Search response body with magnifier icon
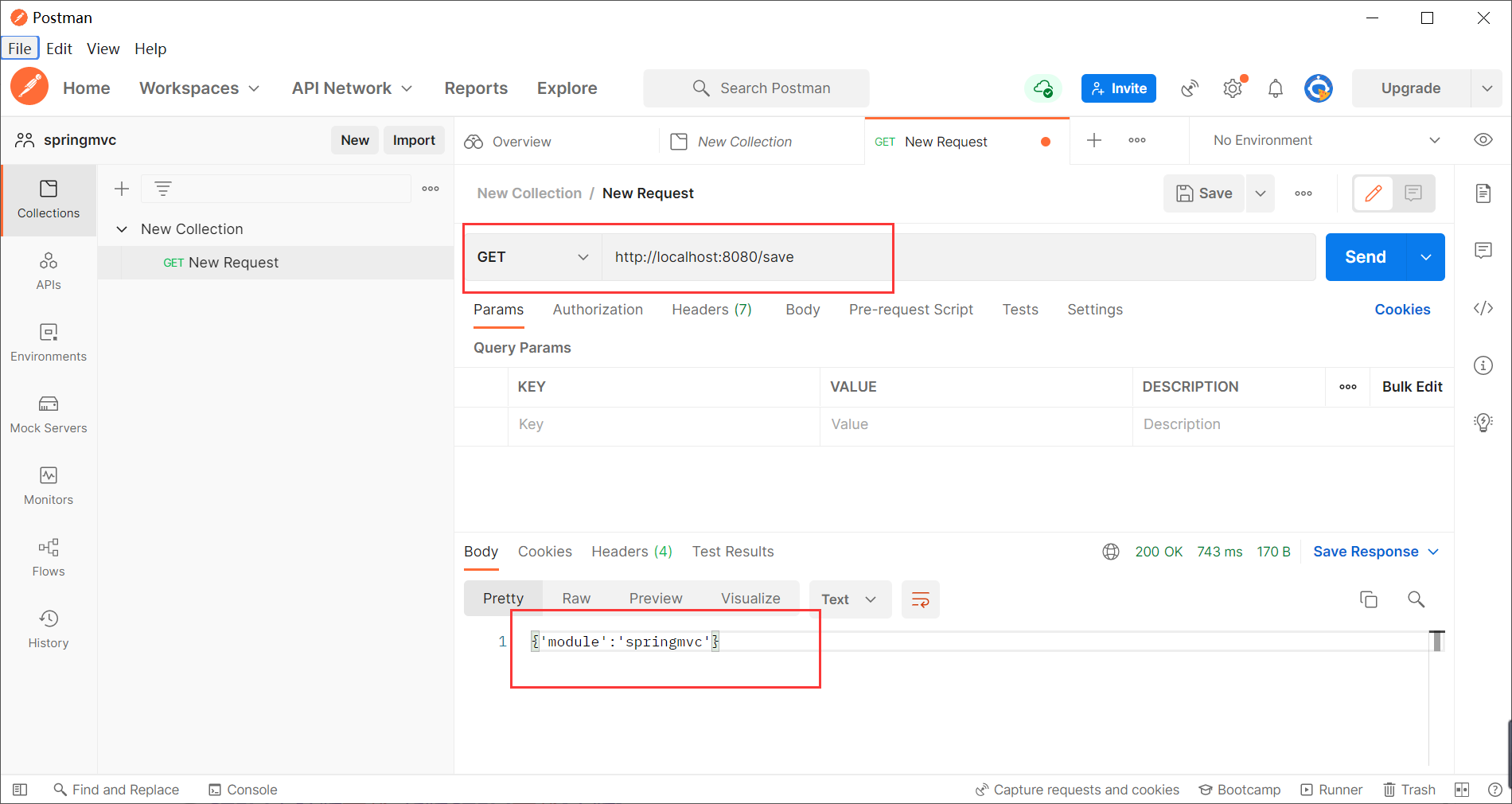This screenshot has width=1512, height=804. (x=1416, y=599)
